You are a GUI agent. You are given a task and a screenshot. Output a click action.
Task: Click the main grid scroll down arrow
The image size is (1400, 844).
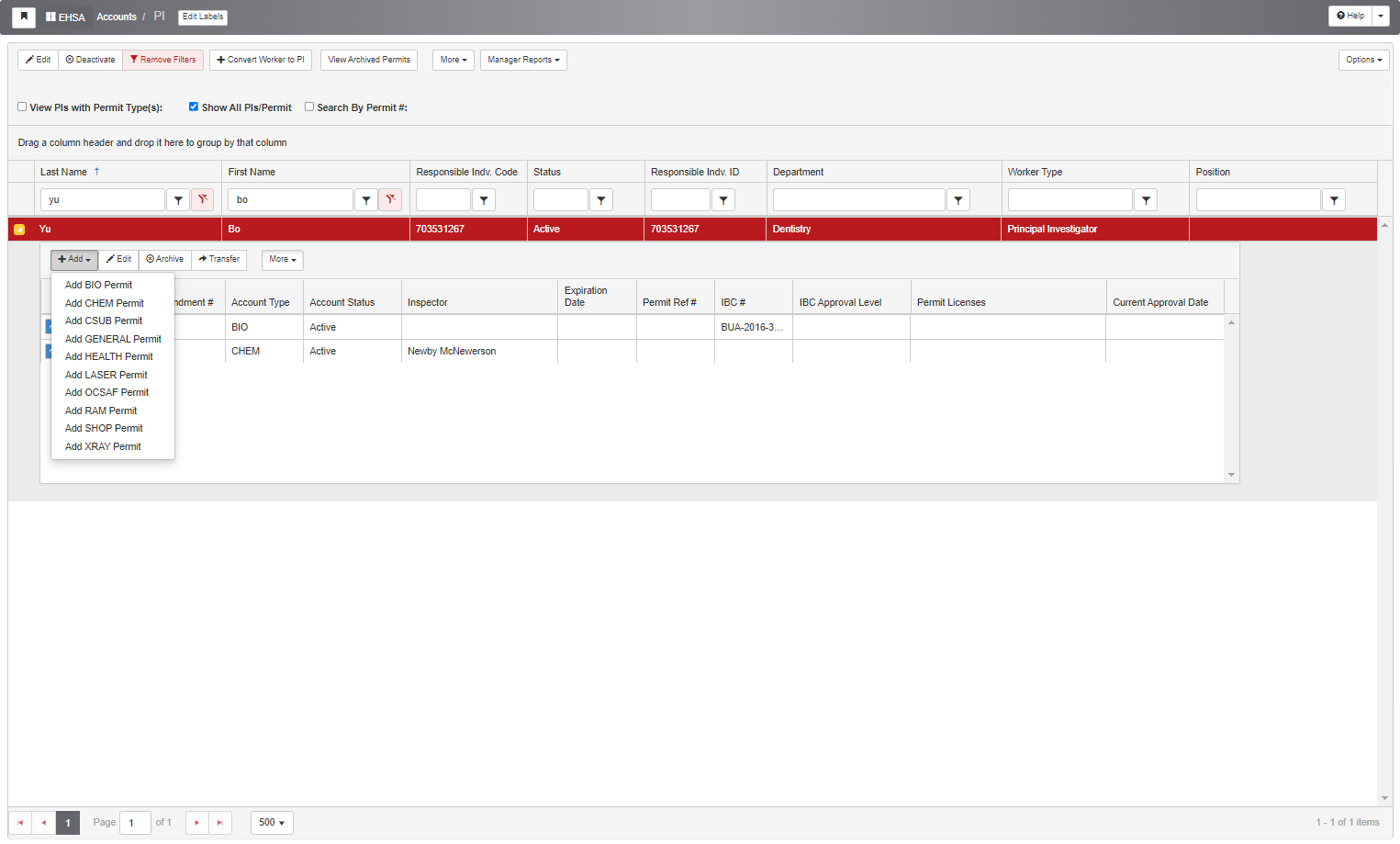tap(1384, 798)
